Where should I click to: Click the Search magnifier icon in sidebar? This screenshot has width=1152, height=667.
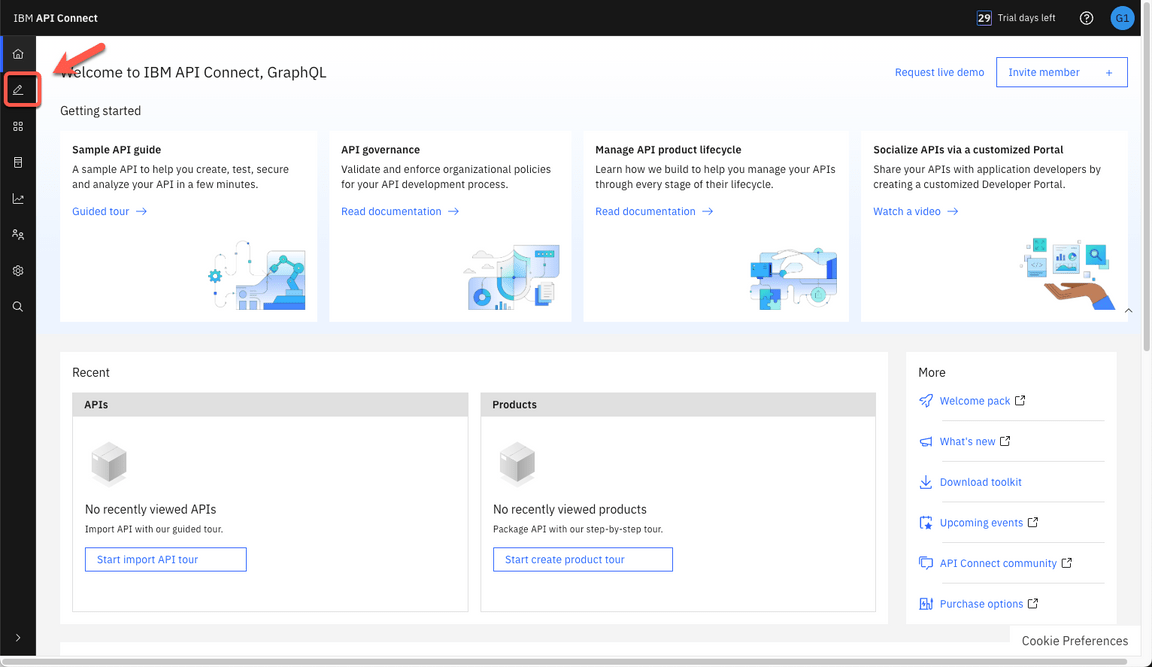pyautogui.click(x=18, y=306)
